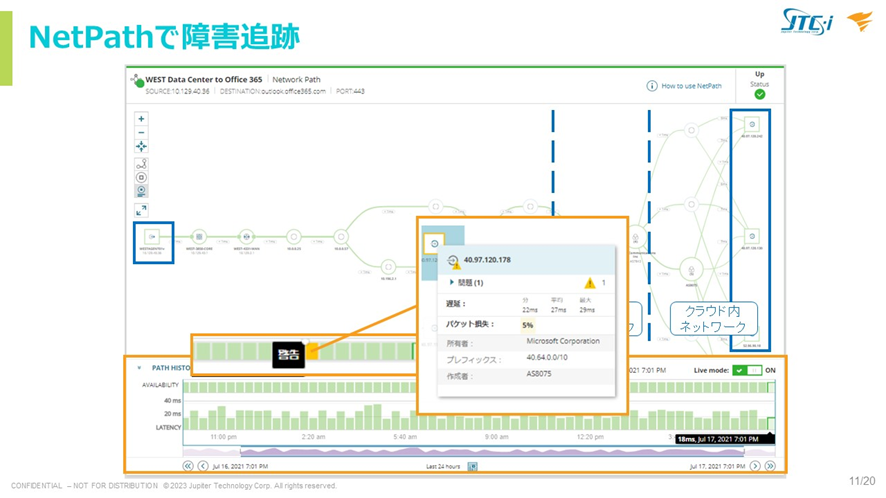This screenshot has width=886, height=498.
Task: Jump to earliest history double-left arrow
Action: click(188, 466)
